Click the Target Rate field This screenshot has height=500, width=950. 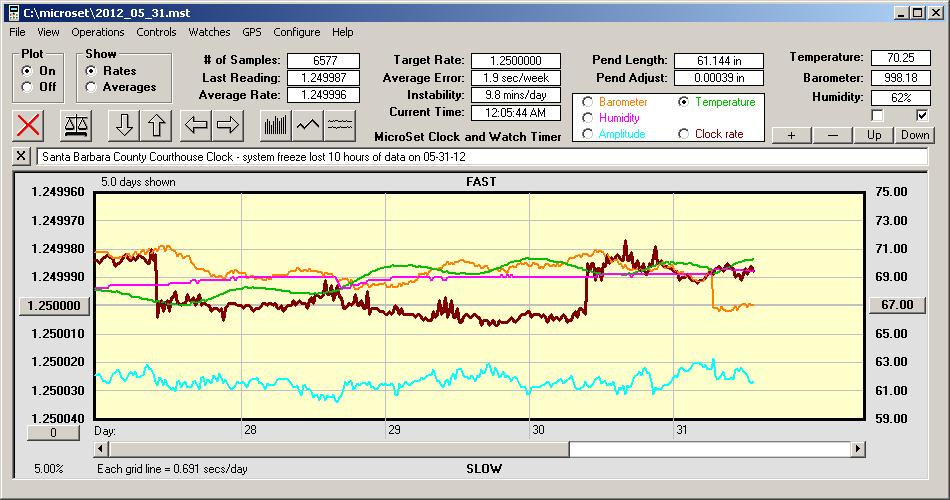tap(516, 61)
